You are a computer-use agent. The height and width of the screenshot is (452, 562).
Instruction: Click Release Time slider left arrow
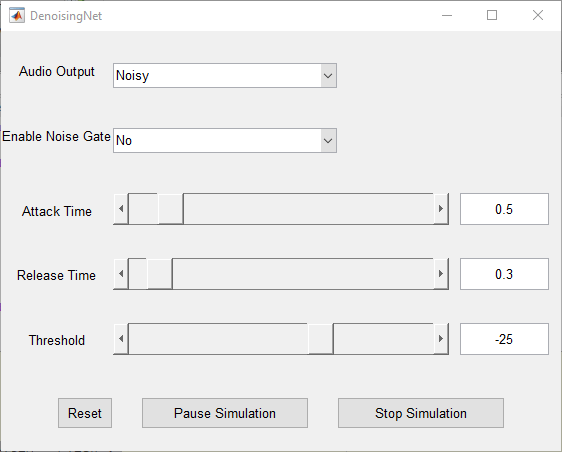121,274
